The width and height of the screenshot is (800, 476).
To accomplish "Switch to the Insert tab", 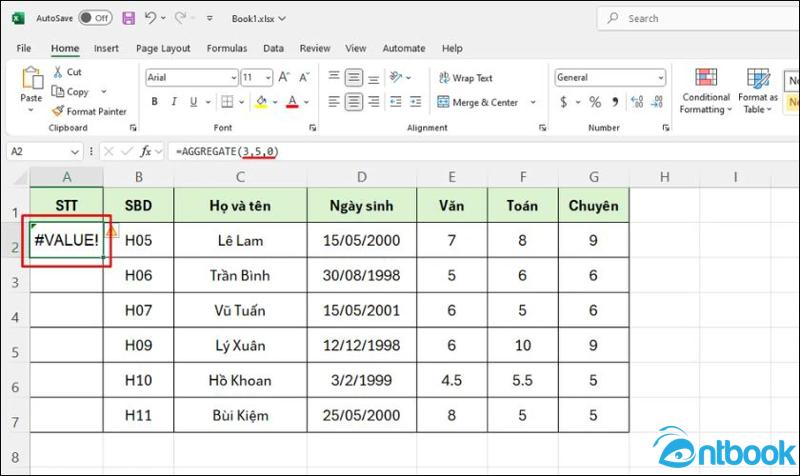I will point(106,48).
